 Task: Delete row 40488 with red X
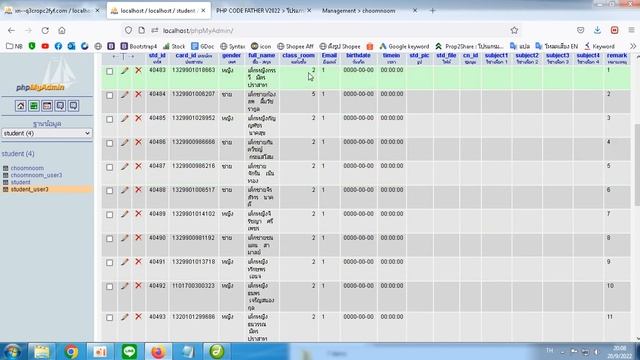point(138,190)
